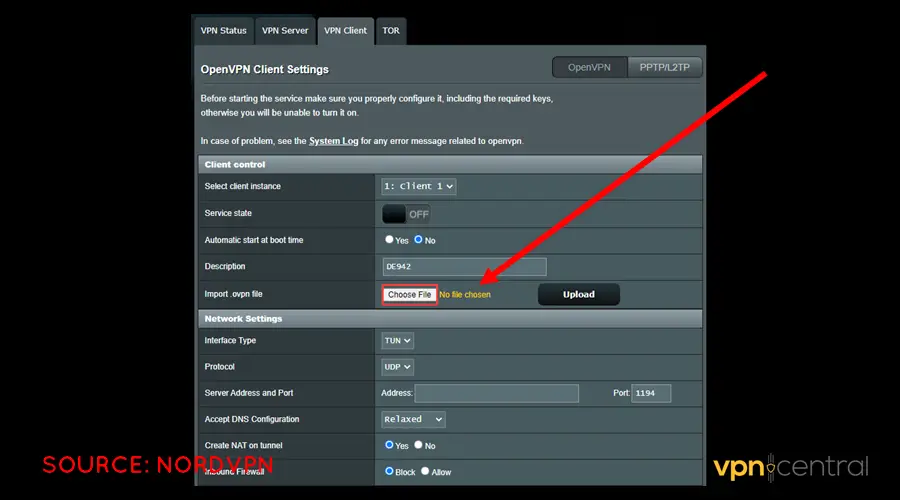Toggle the Service state switch
900x500 pixels.
point(406,214)
